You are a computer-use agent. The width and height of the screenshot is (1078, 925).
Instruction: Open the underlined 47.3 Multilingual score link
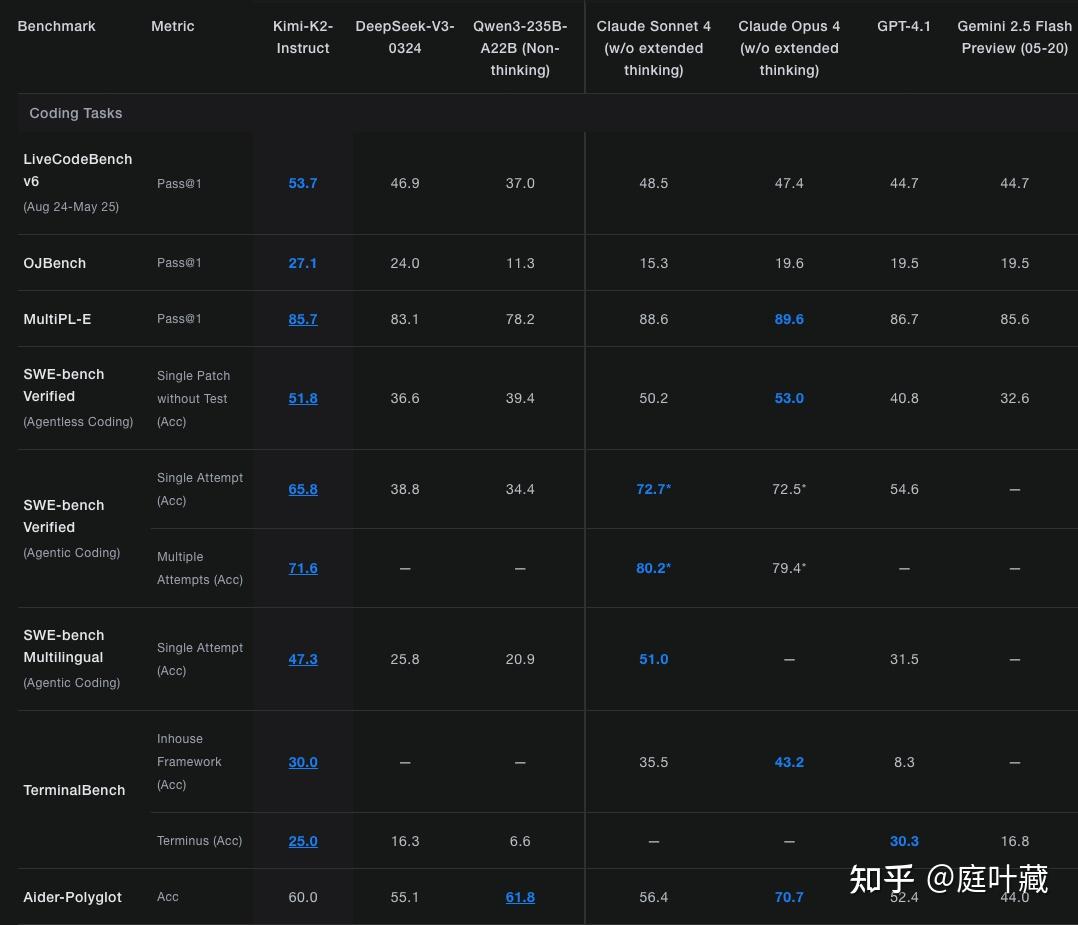302,659
